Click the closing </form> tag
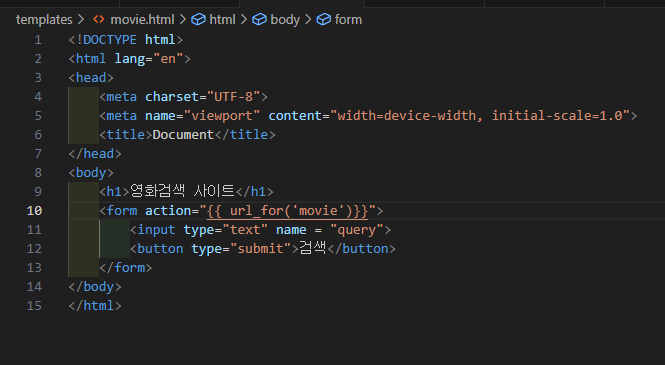The height and width of the screenshot is (365, 665). [126, 267]
